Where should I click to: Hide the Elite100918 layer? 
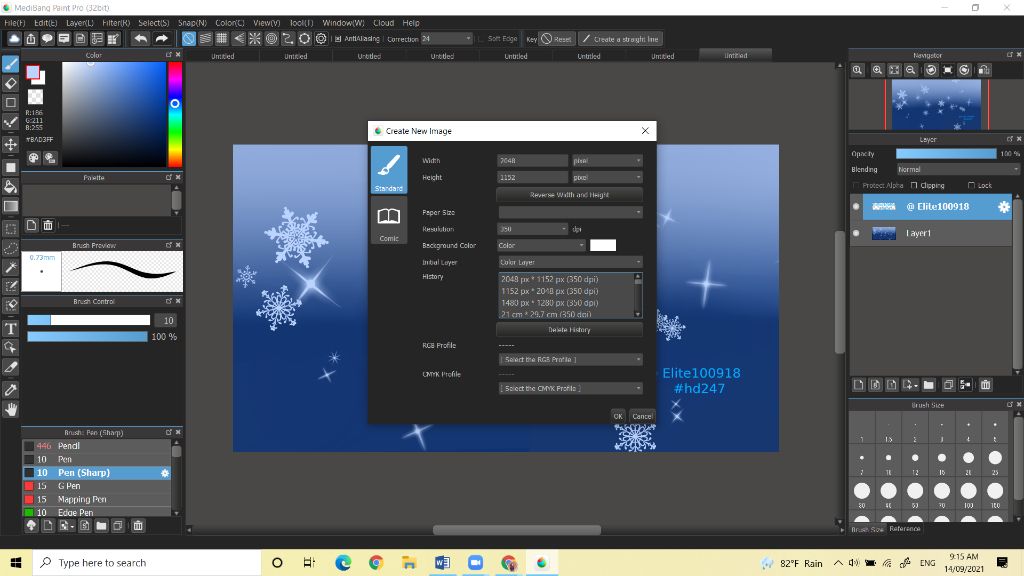(x=856, y=206)
